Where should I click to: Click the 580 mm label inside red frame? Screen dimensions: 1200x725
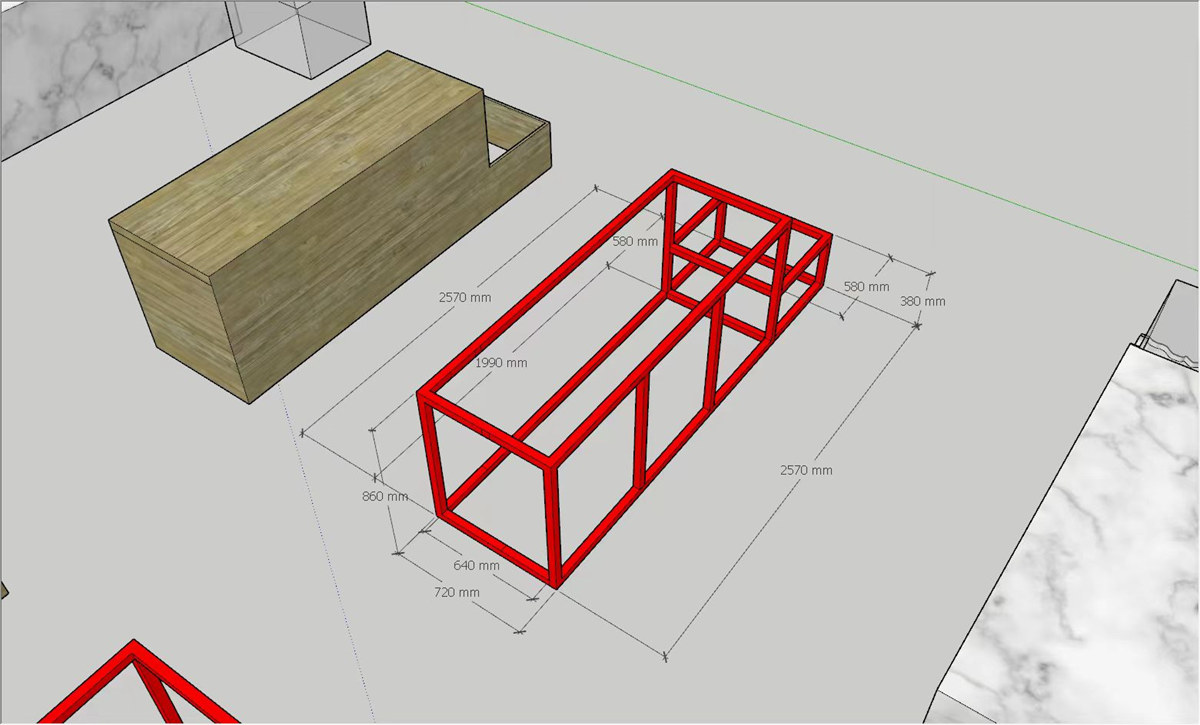tap(635, 242)
